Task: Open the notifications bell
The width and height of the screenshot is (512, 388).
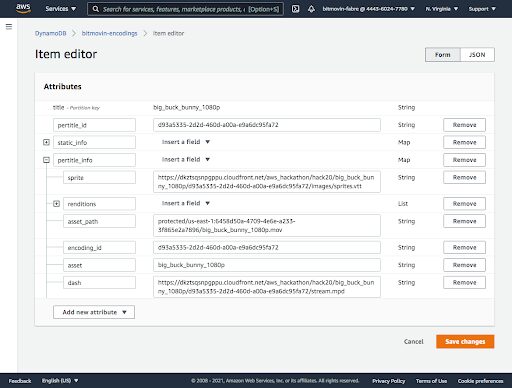Action: [x=311, y=9]
